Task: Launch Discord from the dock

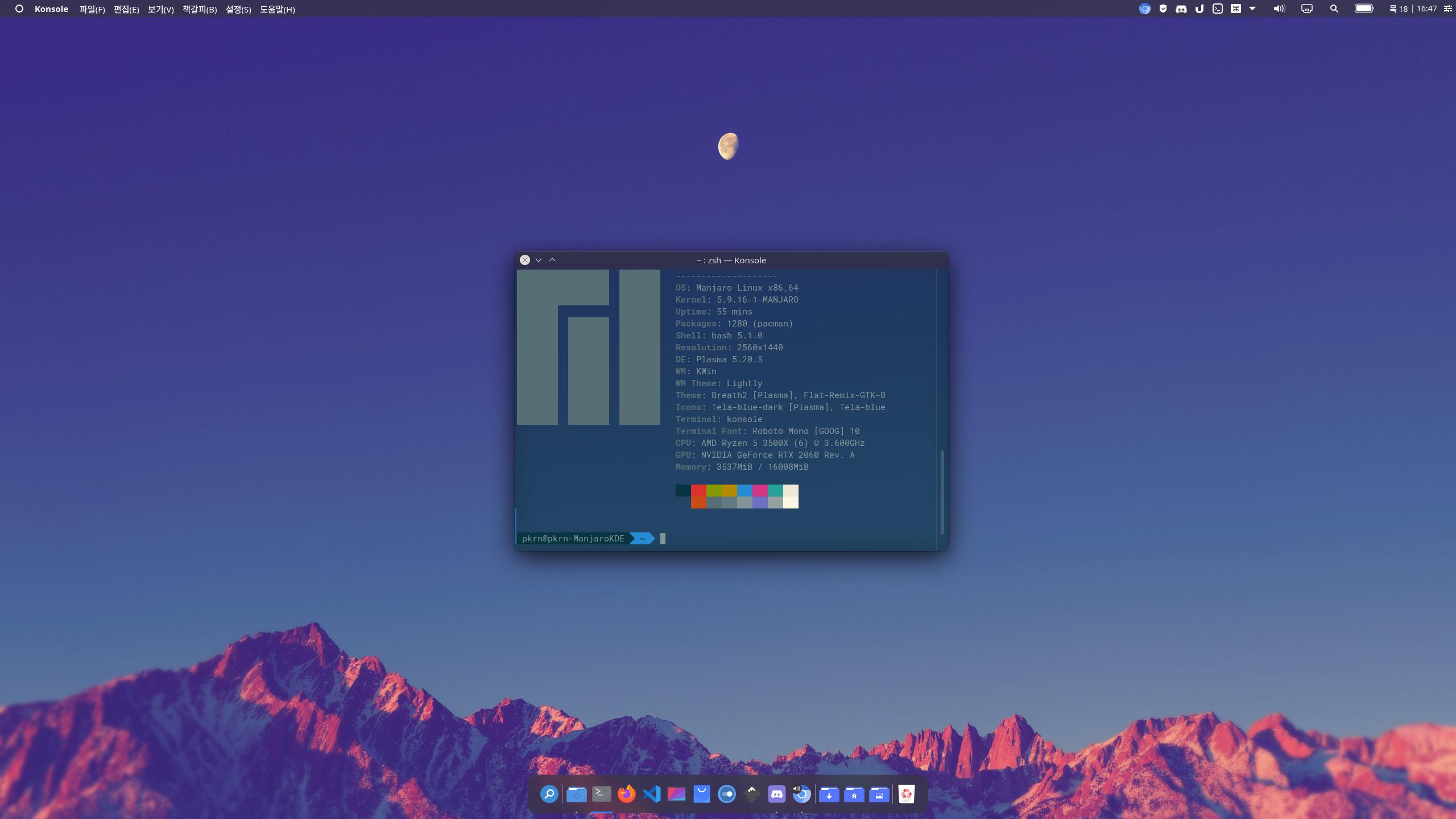Action: coord(777,794)
